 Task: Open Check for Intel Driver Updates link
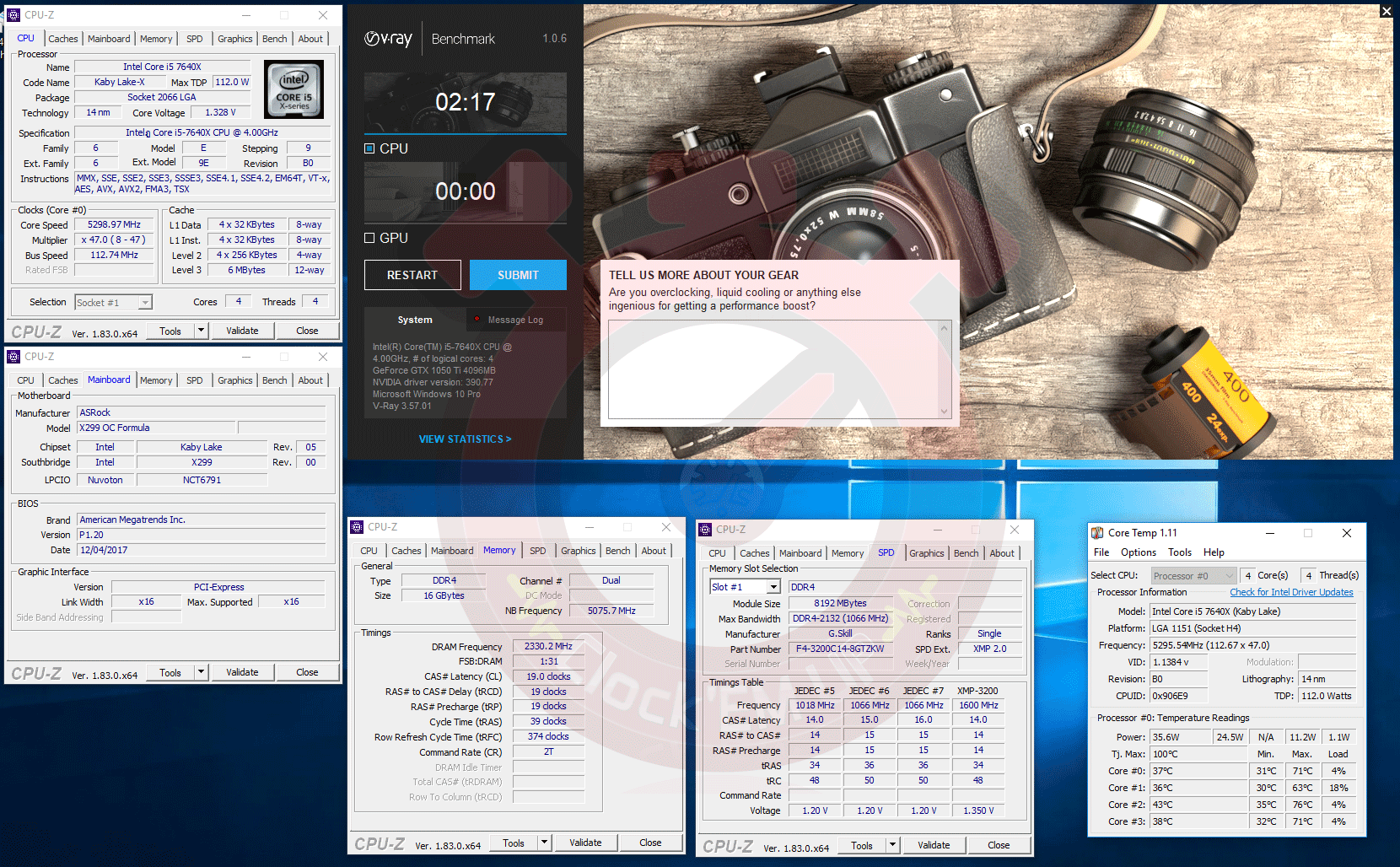[x=1291, y=592]
